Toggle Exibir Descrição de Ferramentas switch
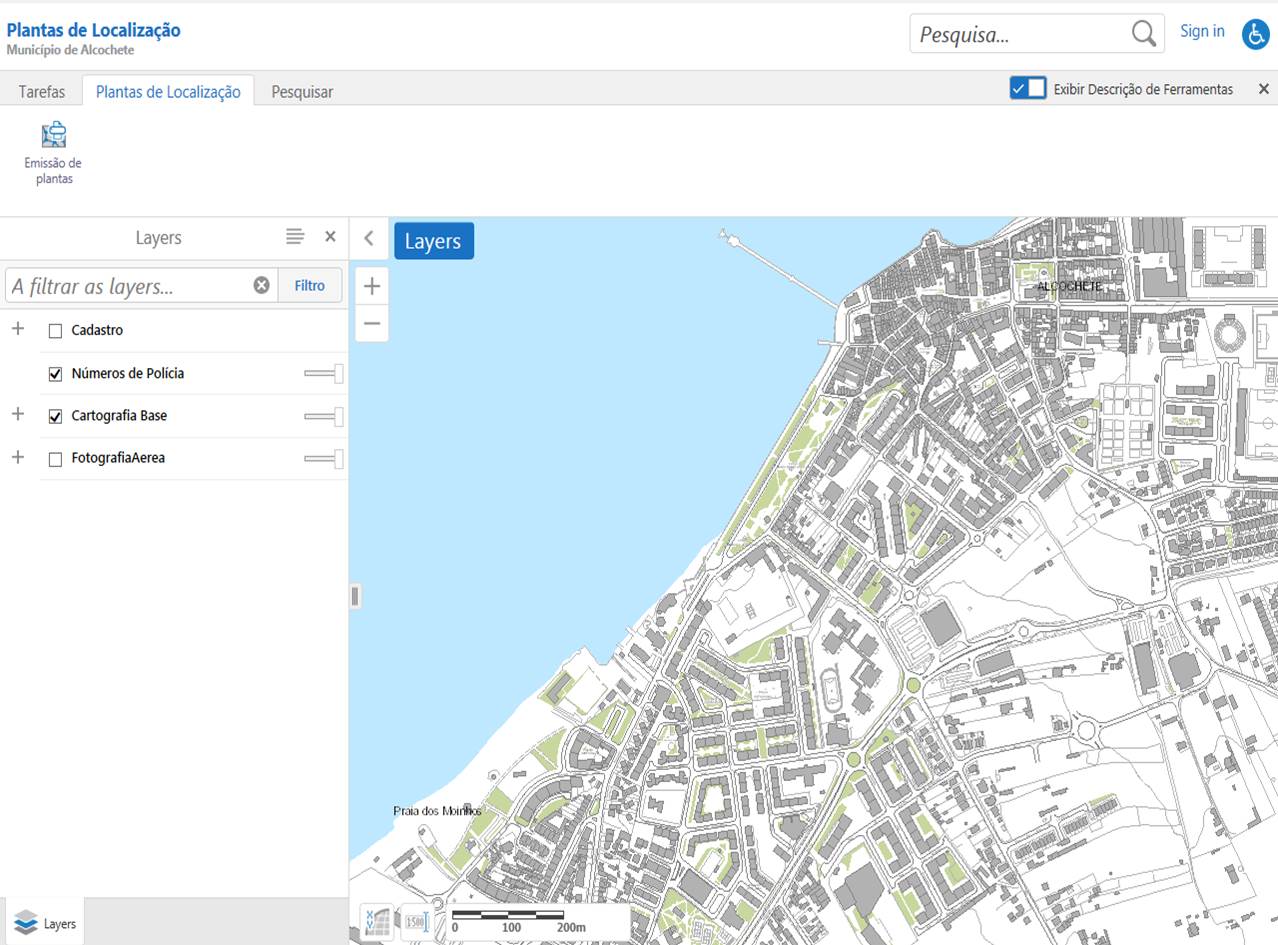 pyautogui.click(x=1027, y=89)
